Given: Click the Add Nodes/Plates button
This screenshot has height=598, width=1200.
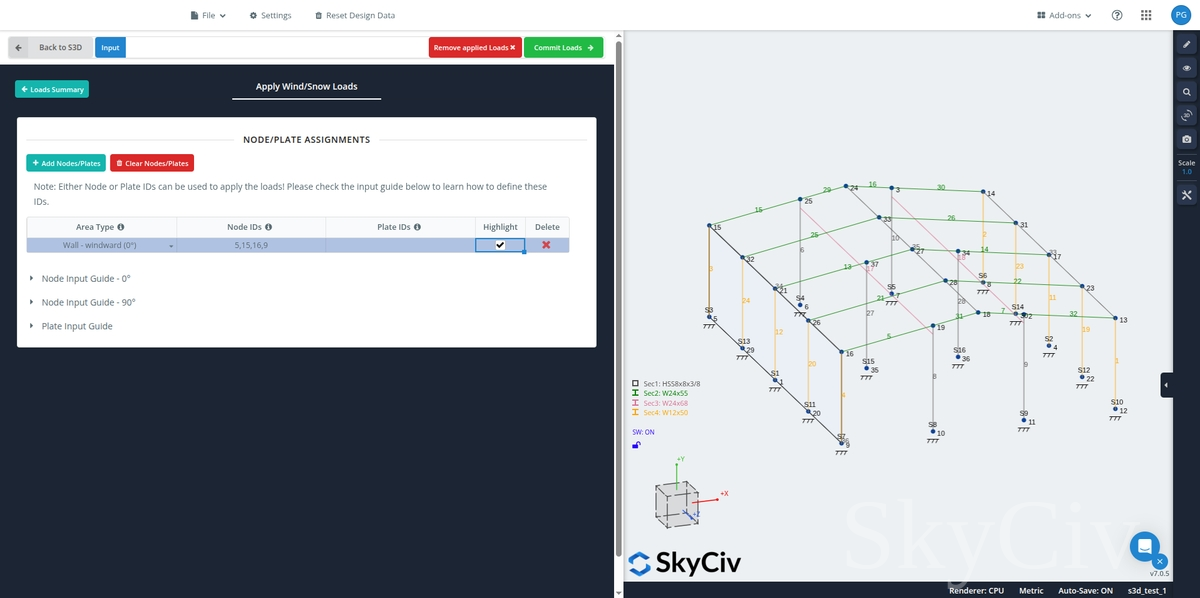Looking at the screenshot, I should pyautogui.click(x=66, y=163).
